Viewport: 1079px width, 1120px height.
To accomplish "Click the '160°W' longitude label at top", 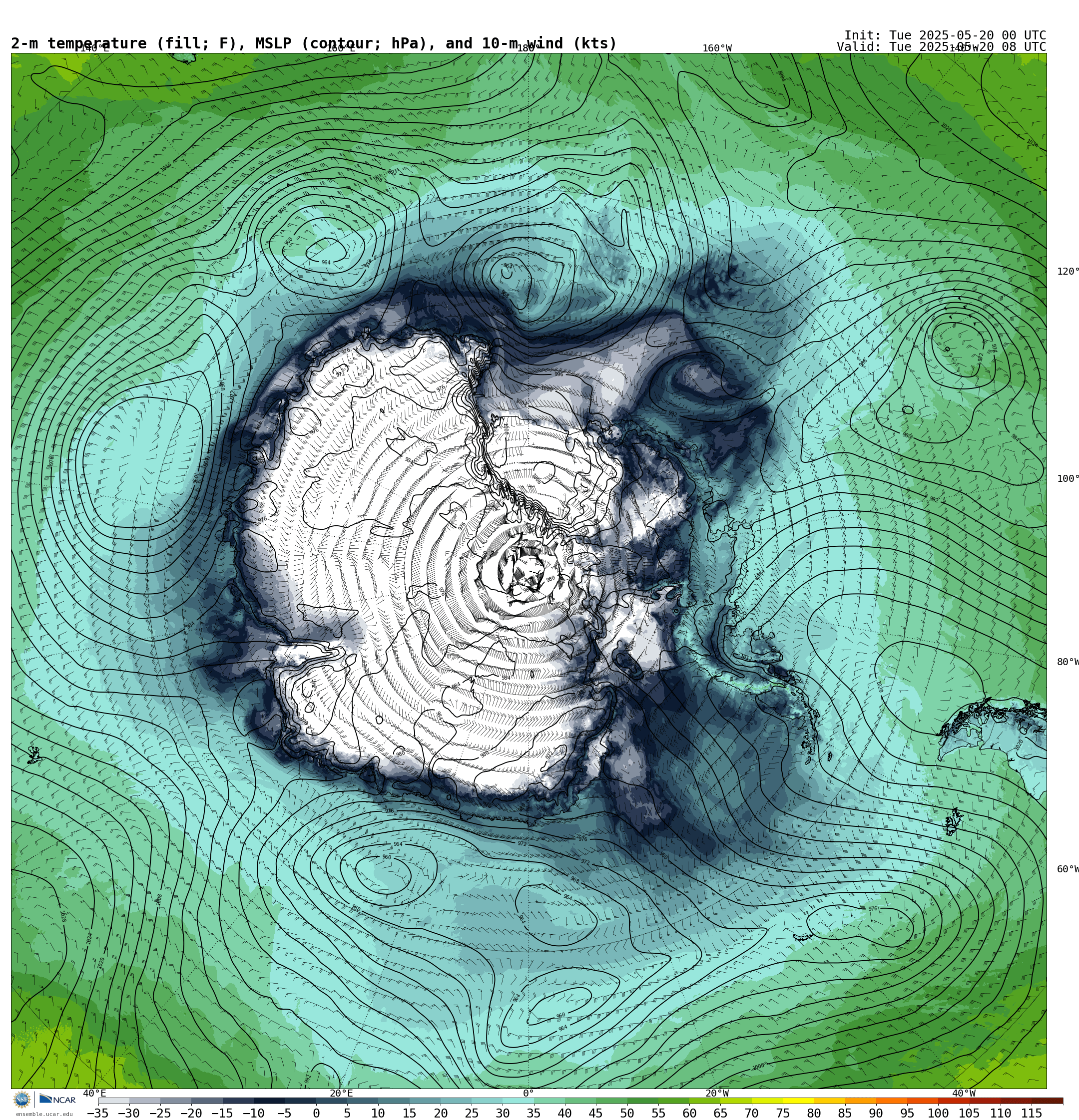I will coord(717,48).
